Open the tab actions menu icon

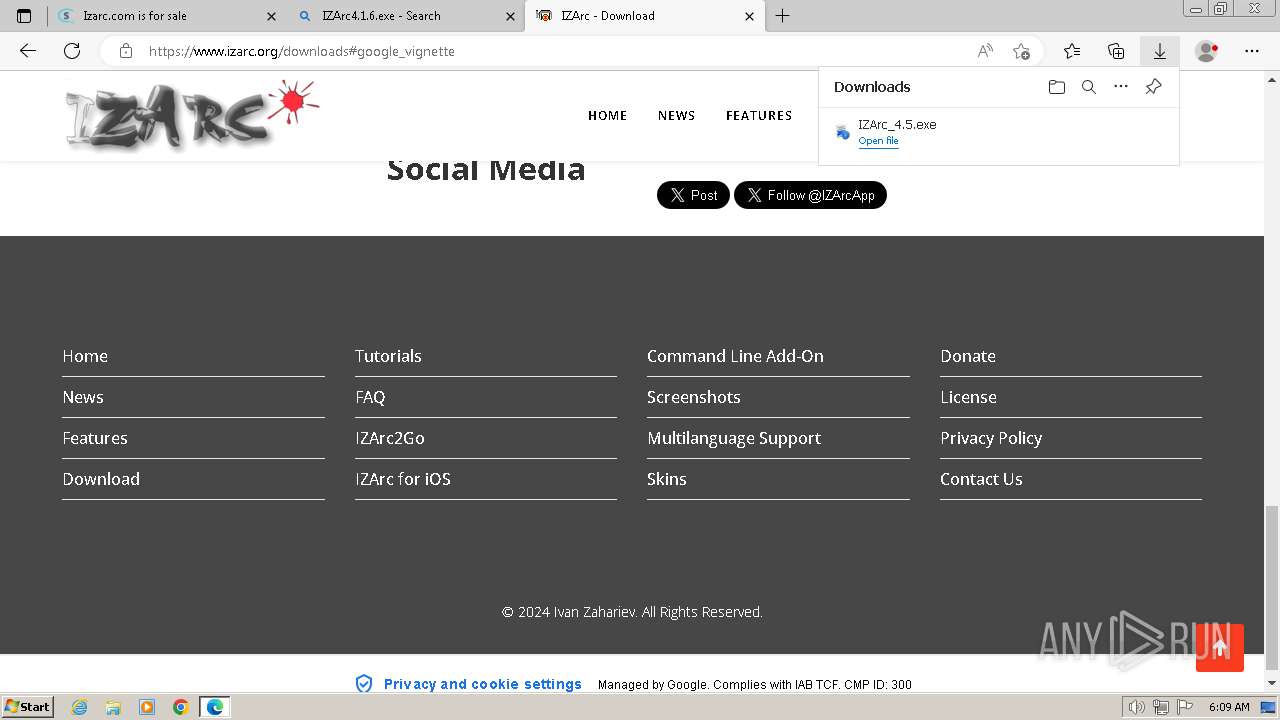[24, 16]
